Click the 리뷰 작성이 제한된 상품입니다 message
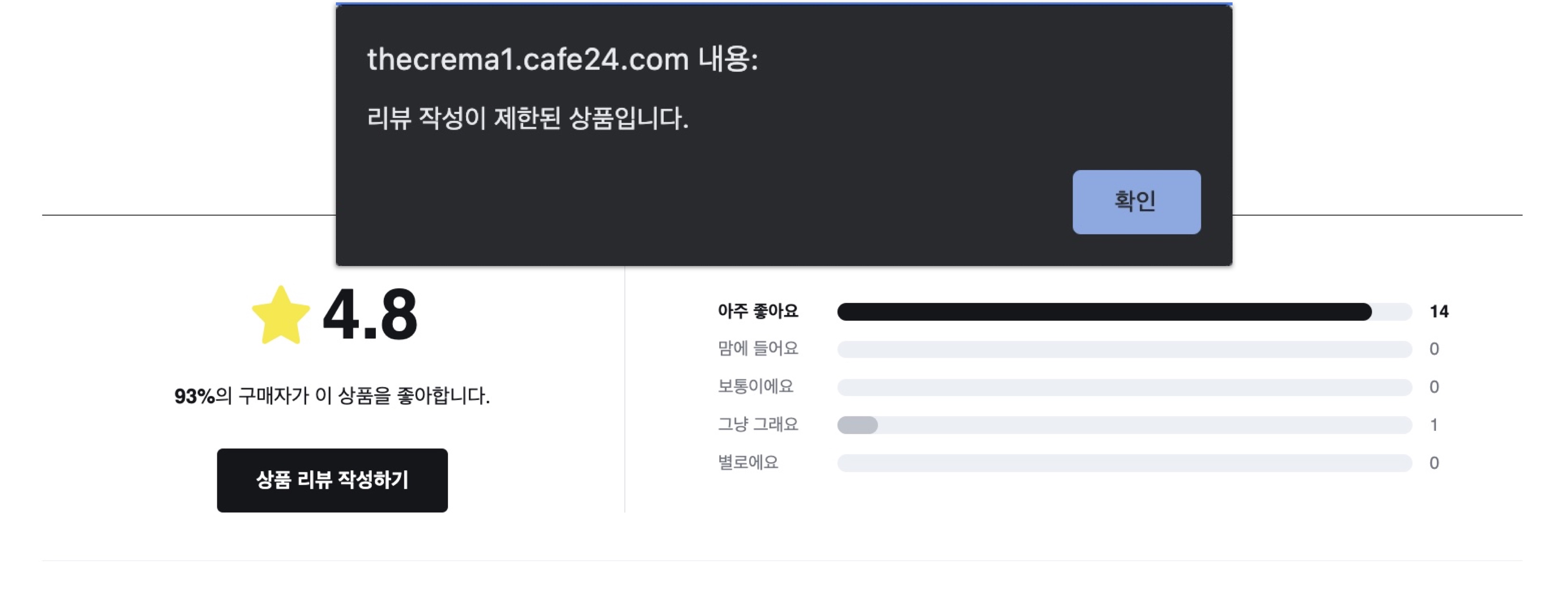Image resolution: width=1568 pixels, height=608 pixels. tap(527, 118)
